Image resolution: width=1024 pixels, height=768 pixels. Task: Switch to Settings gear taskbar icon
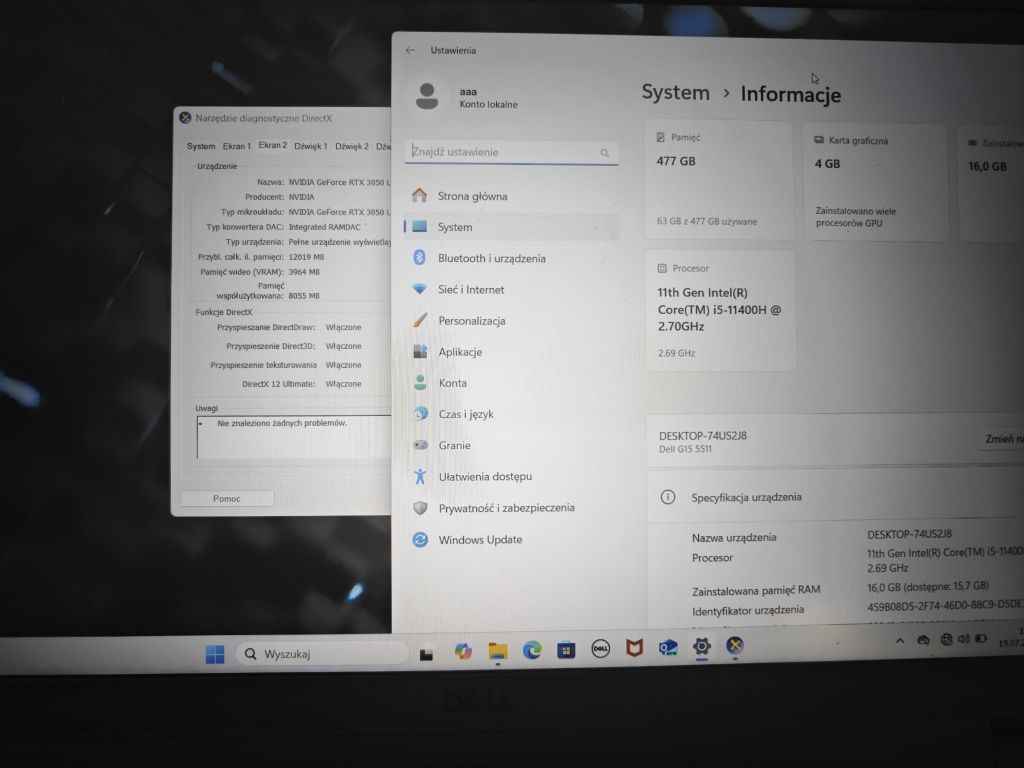point(701,646)
